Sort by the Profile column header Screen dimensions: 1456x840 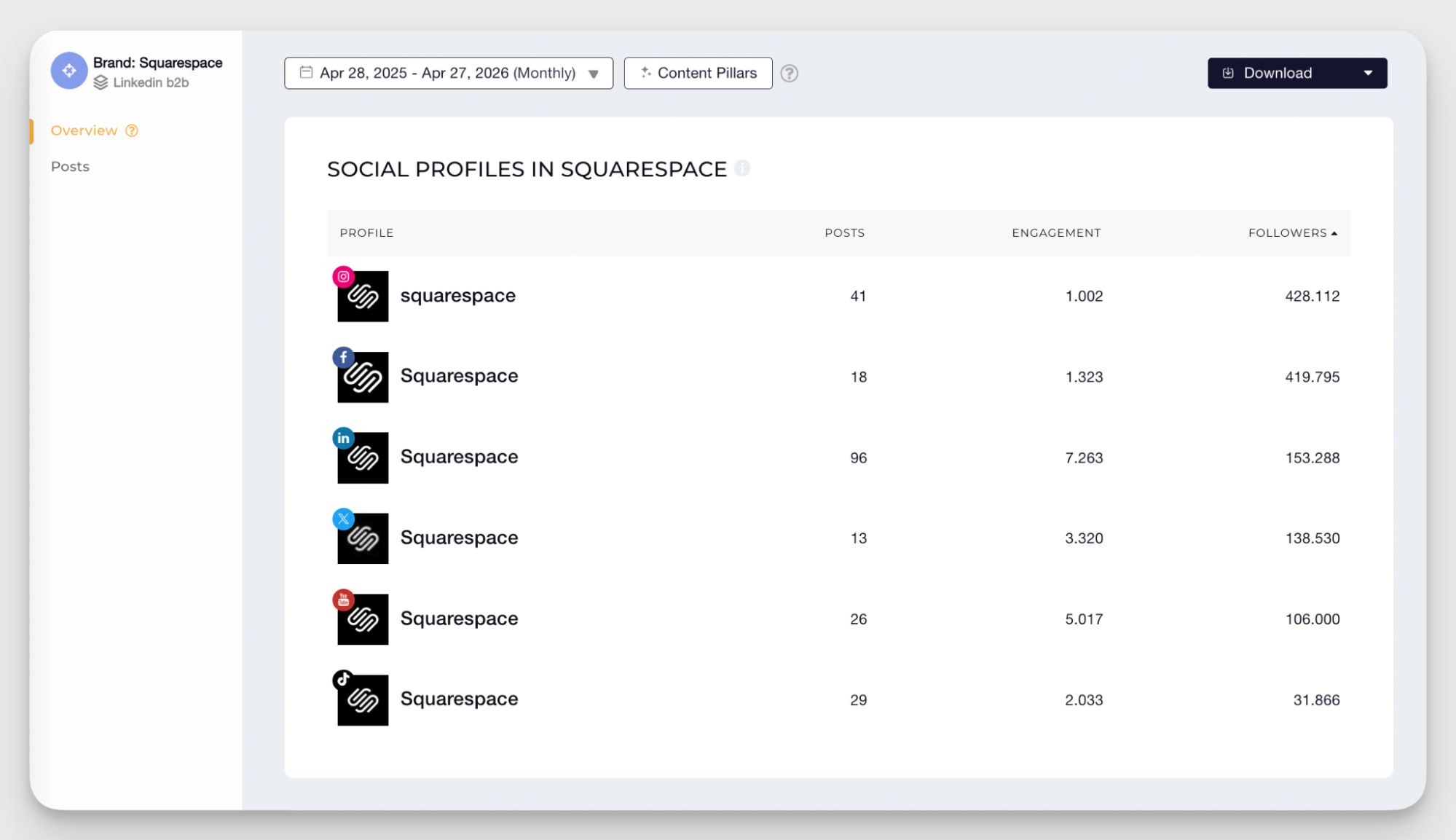[x=366, y=233]
